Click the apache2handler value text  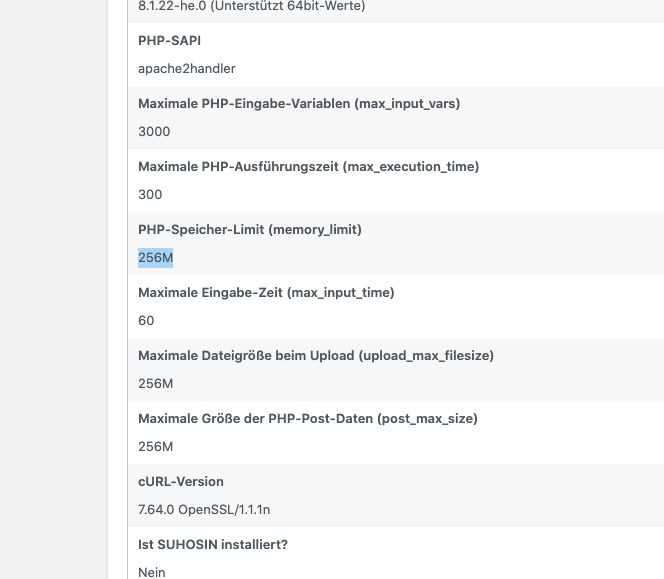pos(187,69)
